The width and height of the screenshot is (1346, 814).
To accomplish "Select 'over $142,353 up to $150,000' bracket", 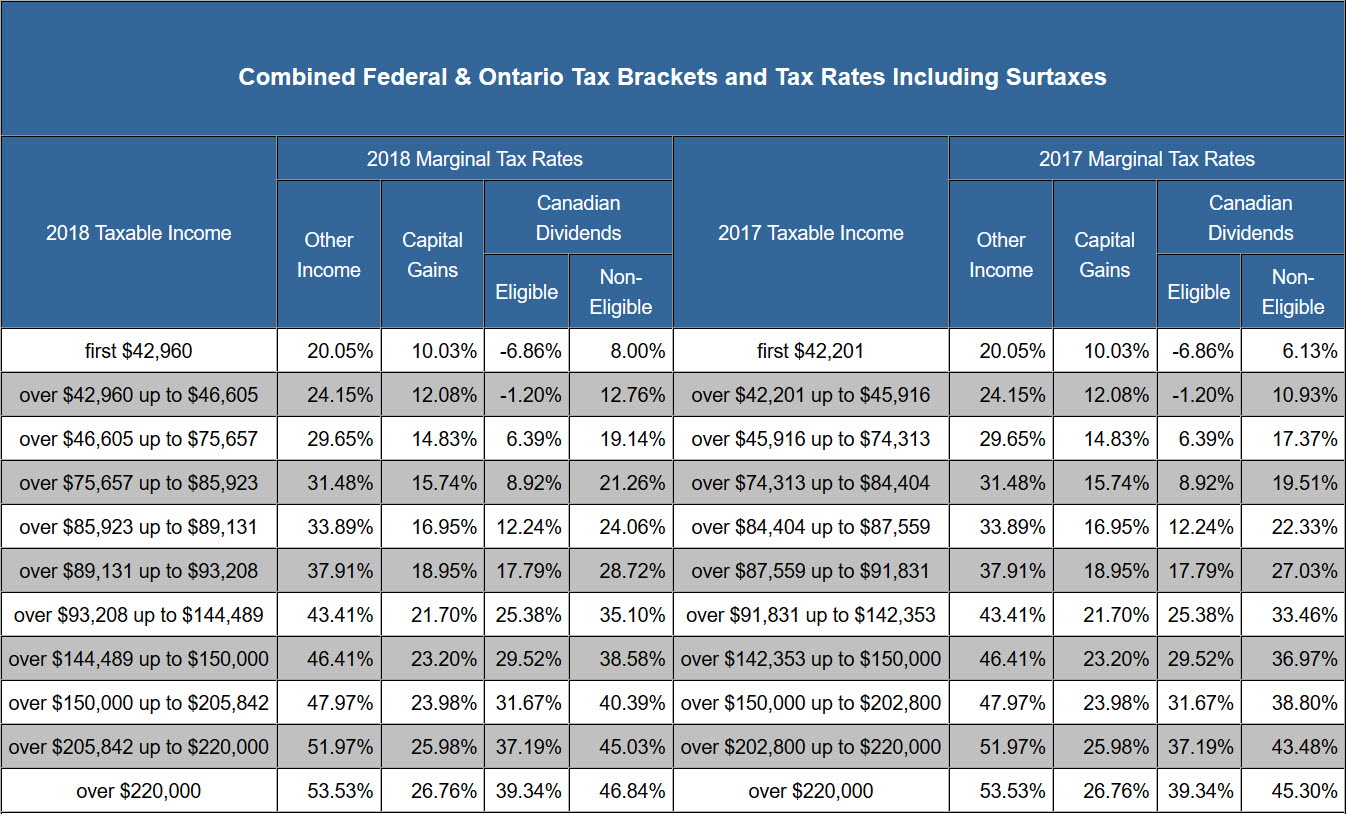I will [x=810, y=658].
